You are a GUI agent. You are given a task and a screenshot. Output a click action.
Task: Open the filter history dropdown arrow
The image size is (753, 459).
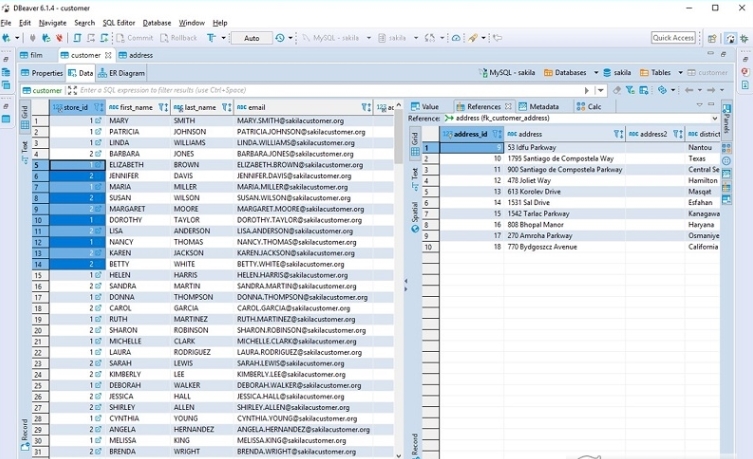[x=600, y=90]
